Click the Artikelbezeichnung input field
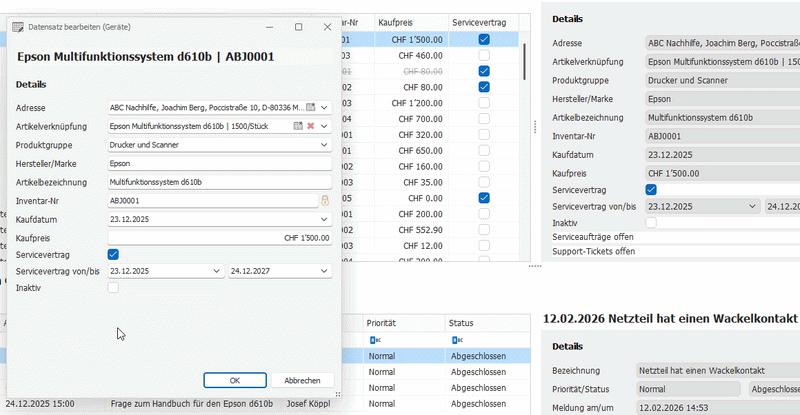This screenshot has width=800, height=415. click(219, 182)
